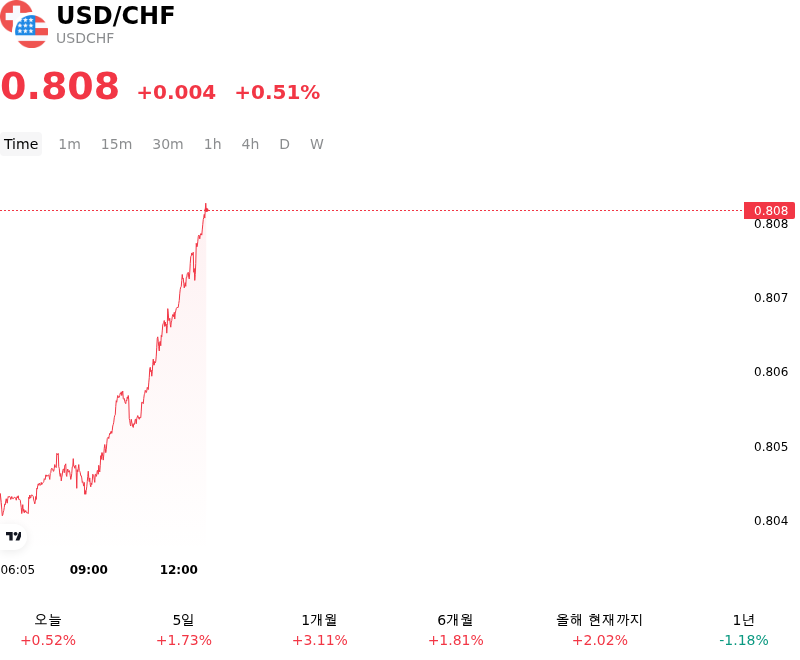Select the 4h chart interval
The height and width of the screenshot is (660, 800).
click(250, 144)
